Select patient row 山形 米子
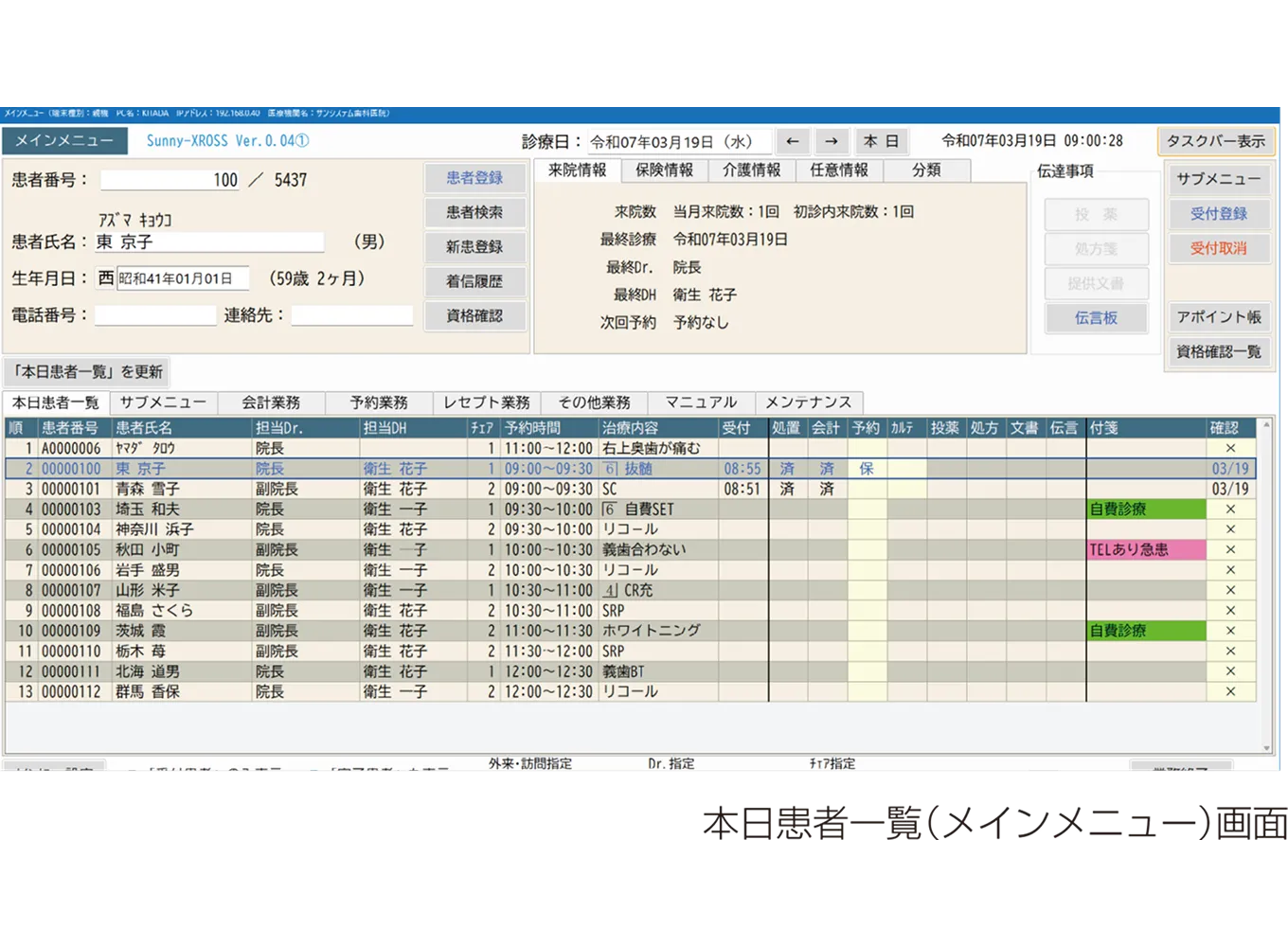This screenshot has width=1288, height=947. [x=630, y=590]
